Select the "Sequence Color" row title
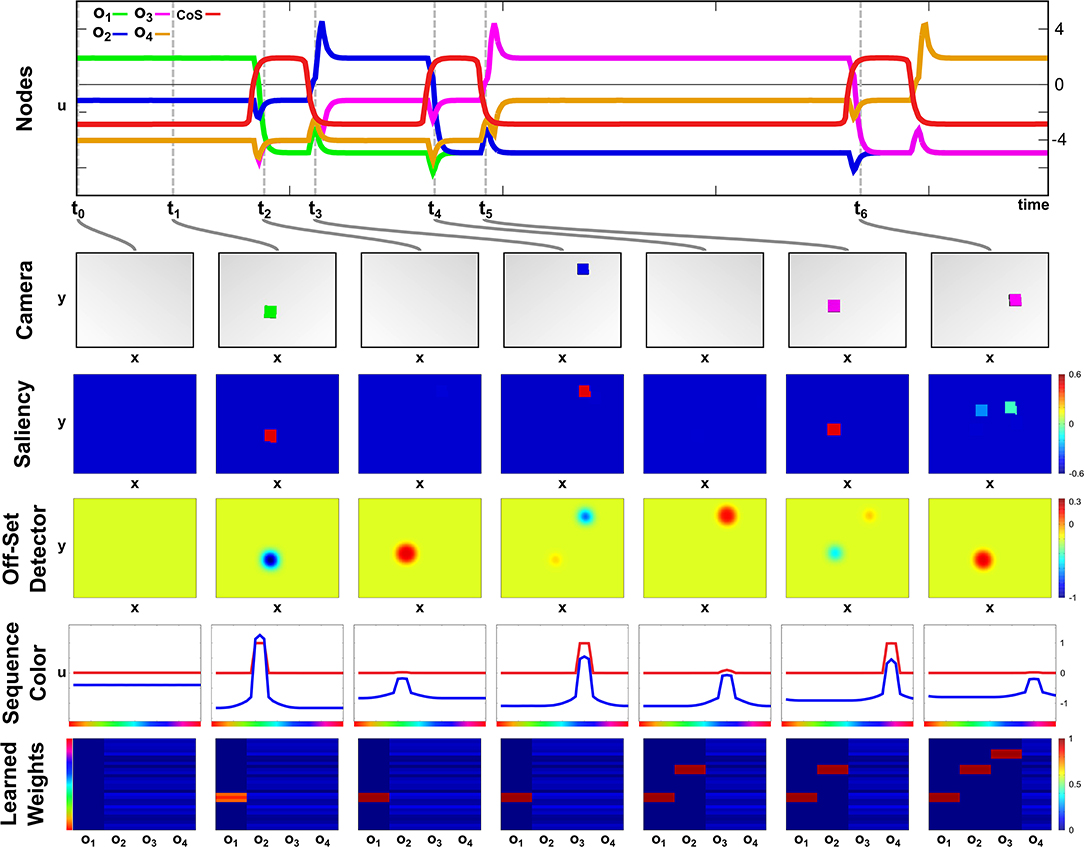This screenshot has height=847, width=1084. (24, 673)
